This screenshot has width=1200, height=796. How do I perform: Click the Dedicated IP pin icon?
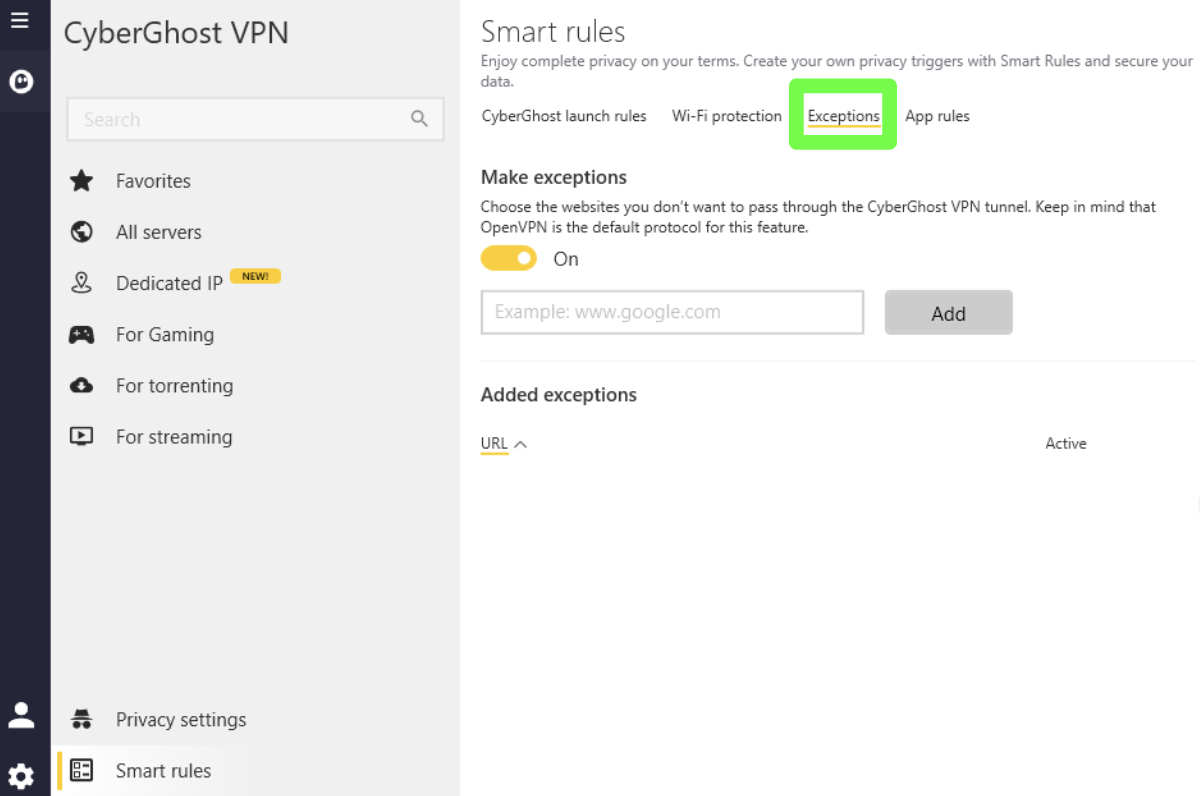pos(81,283)
